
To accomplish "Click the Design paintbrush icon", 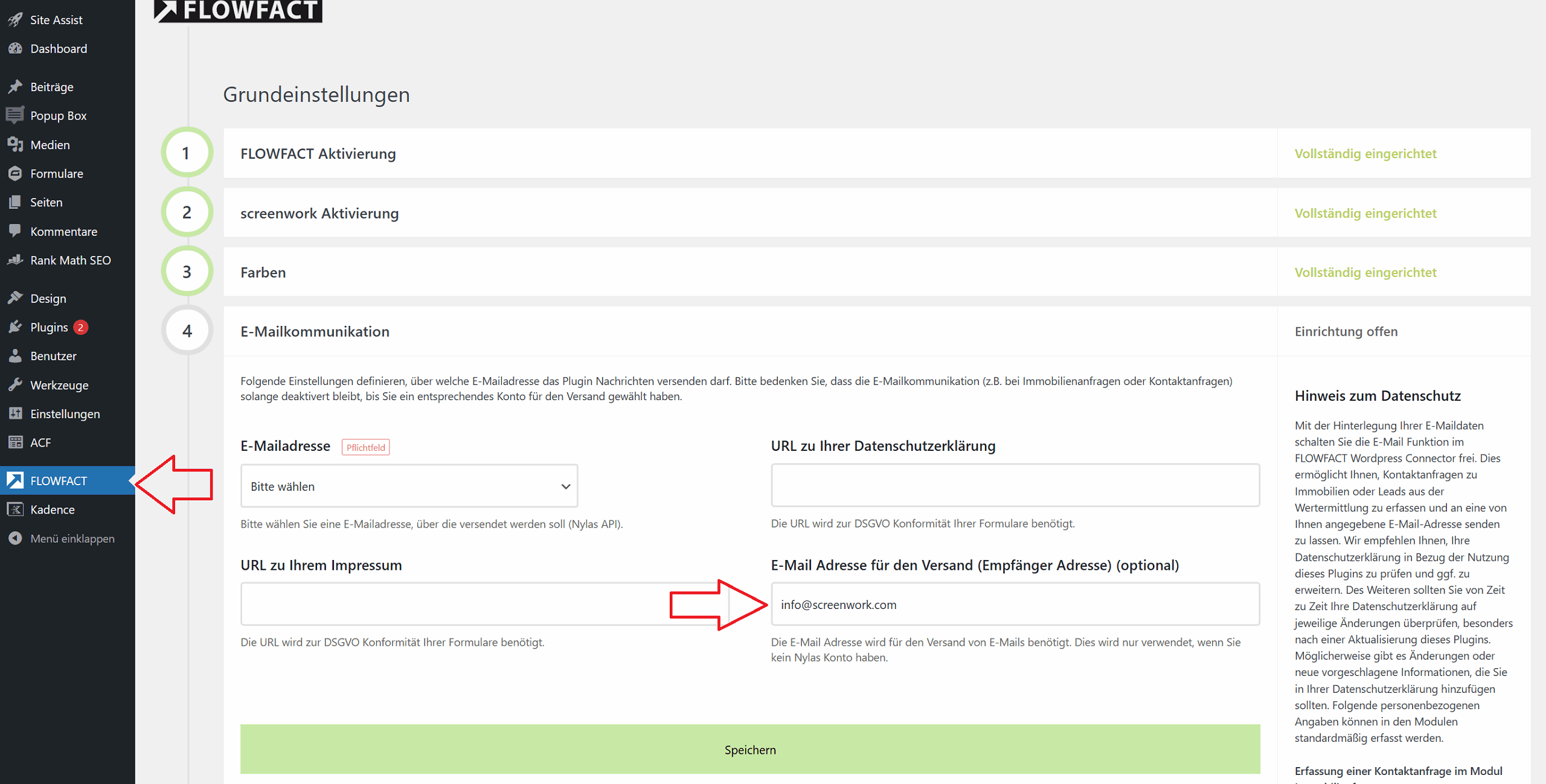I will [x=15, y=298].
